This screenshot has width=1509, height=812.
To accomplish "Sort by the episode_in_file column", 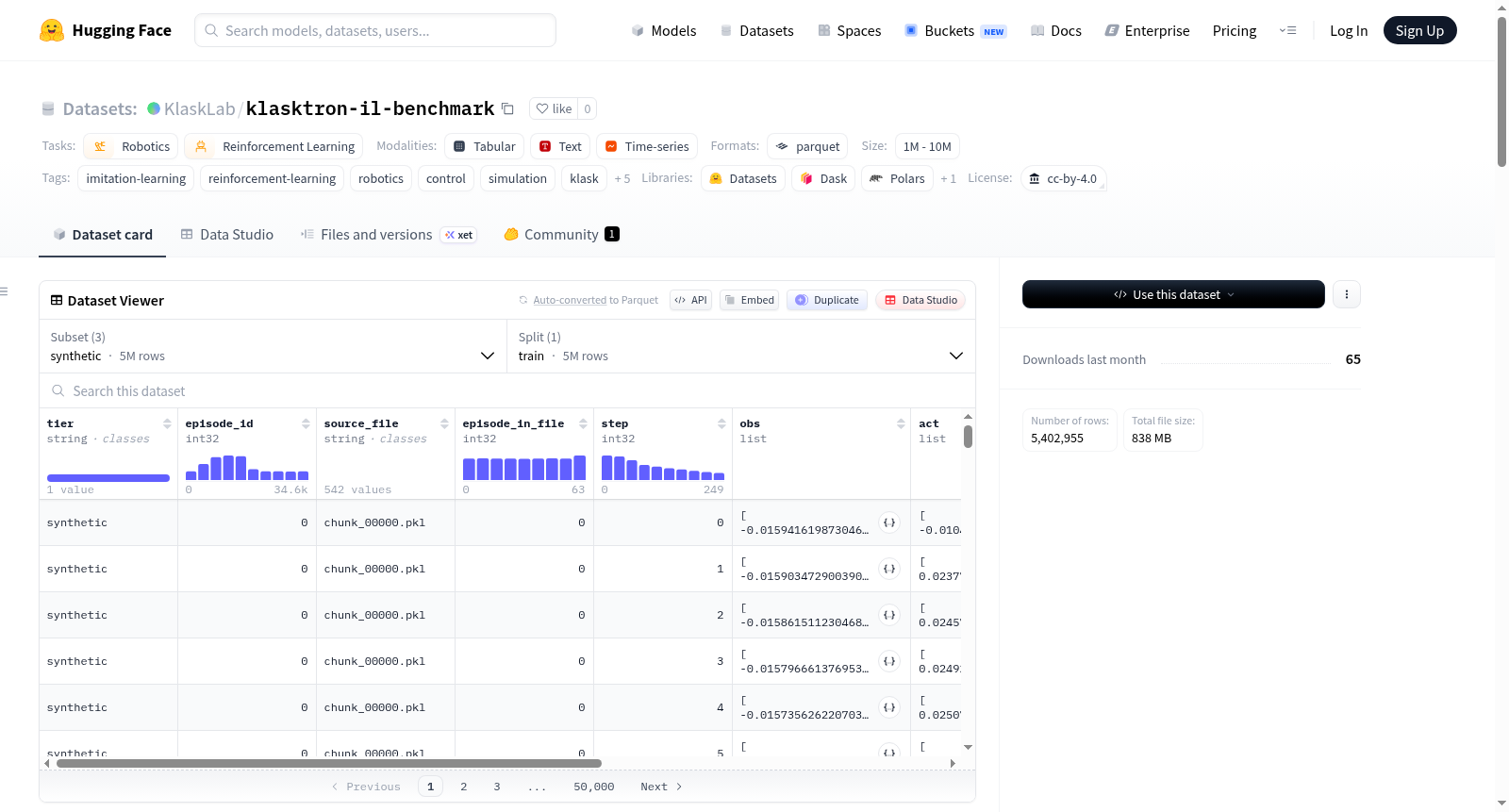I will click(583, 423).
